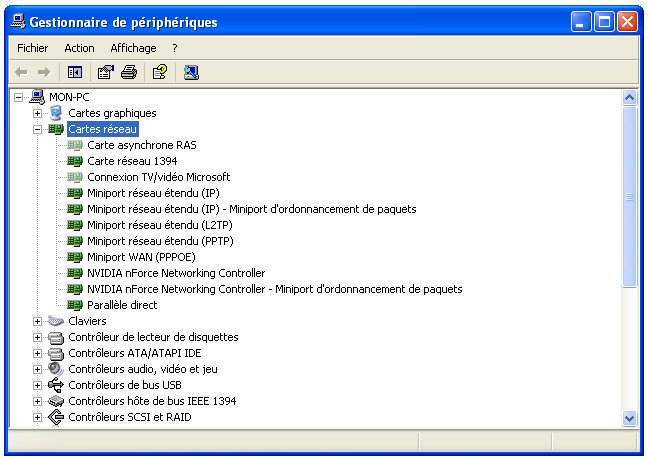This screenshot has height=458, width=648.
Task: Click the scrollbar down arrow
Action: [629, 418]
